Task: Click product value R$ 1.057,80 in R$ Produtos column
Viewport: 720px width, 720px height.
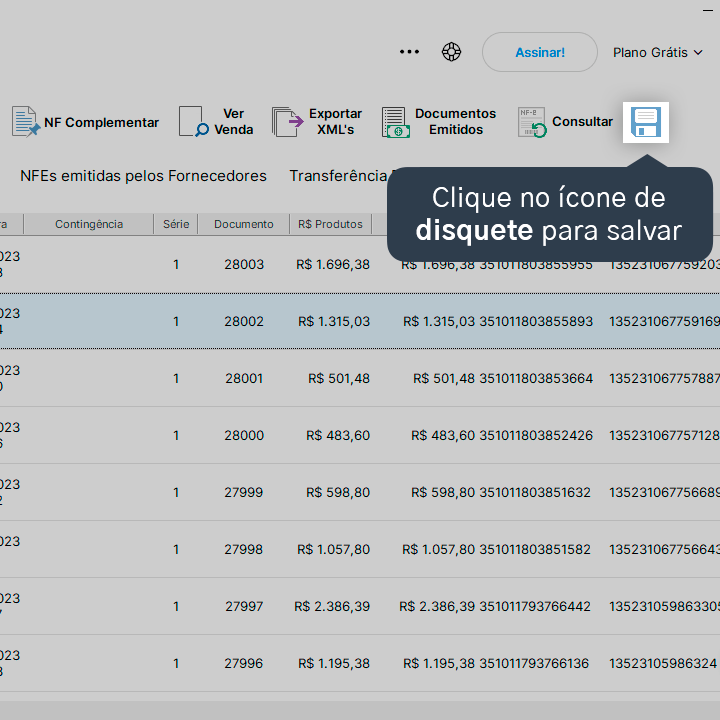Action: (333, 549)
